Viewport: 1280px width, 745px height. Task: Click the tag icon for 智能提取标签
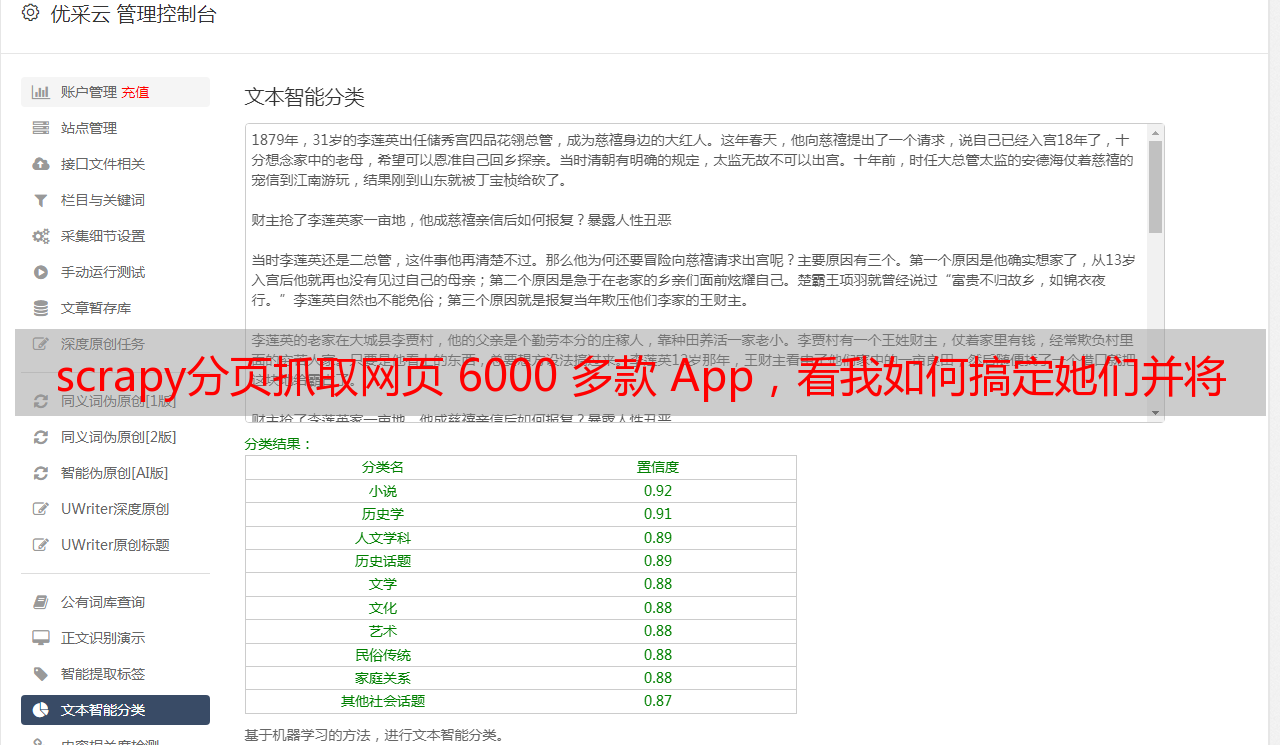41,674
